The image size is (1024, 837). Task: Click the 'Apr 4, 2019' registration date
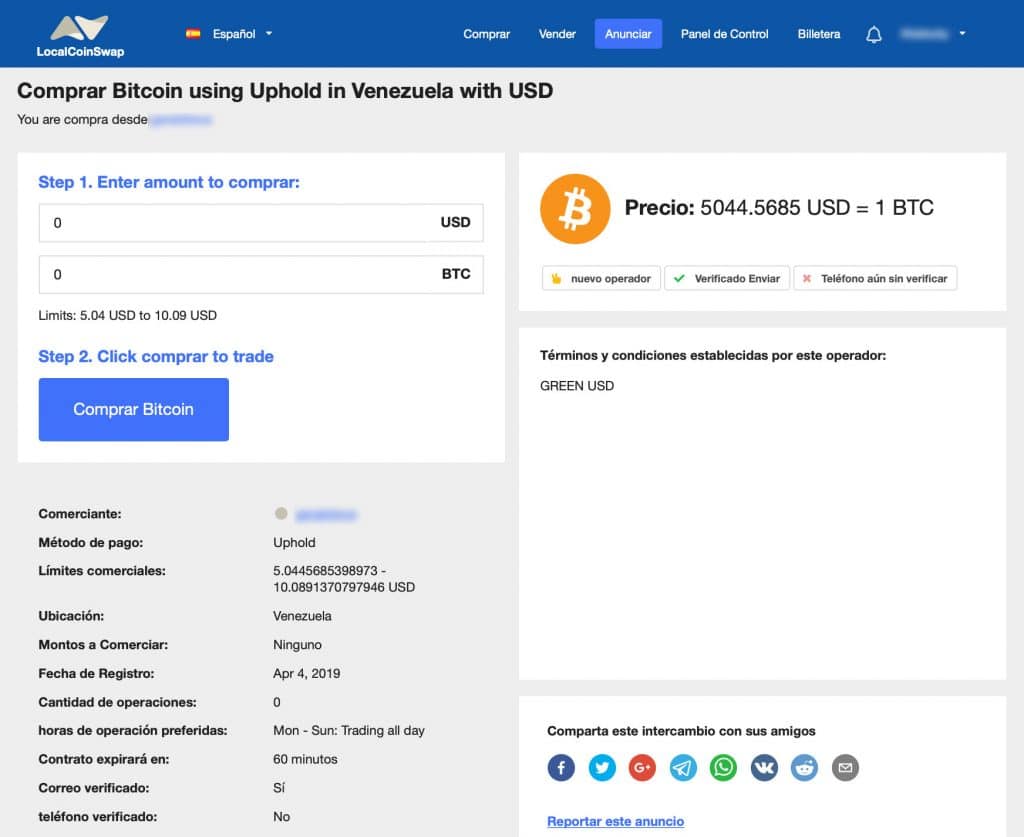(x=306, y=673)
